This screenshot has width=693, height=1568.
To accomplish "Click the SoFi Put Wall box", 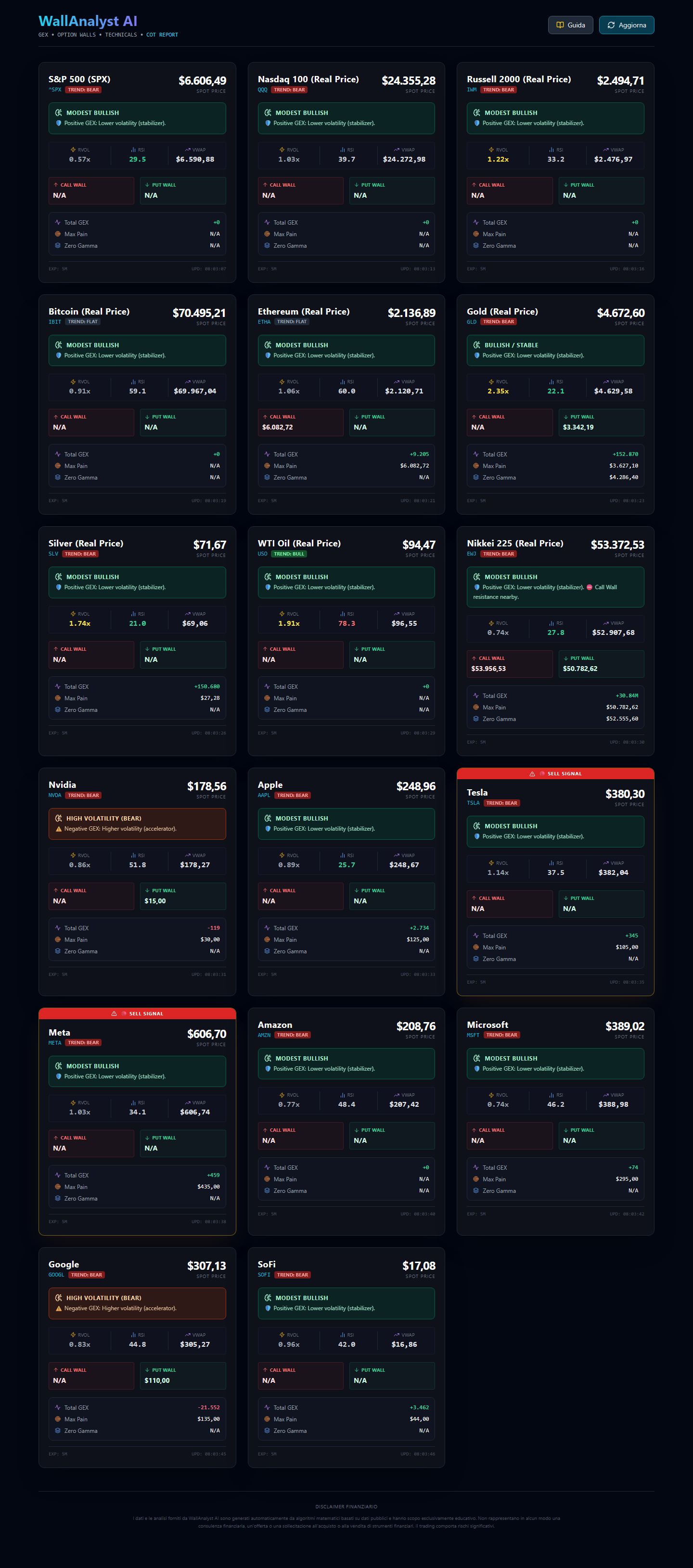I will click(392, 1375).
